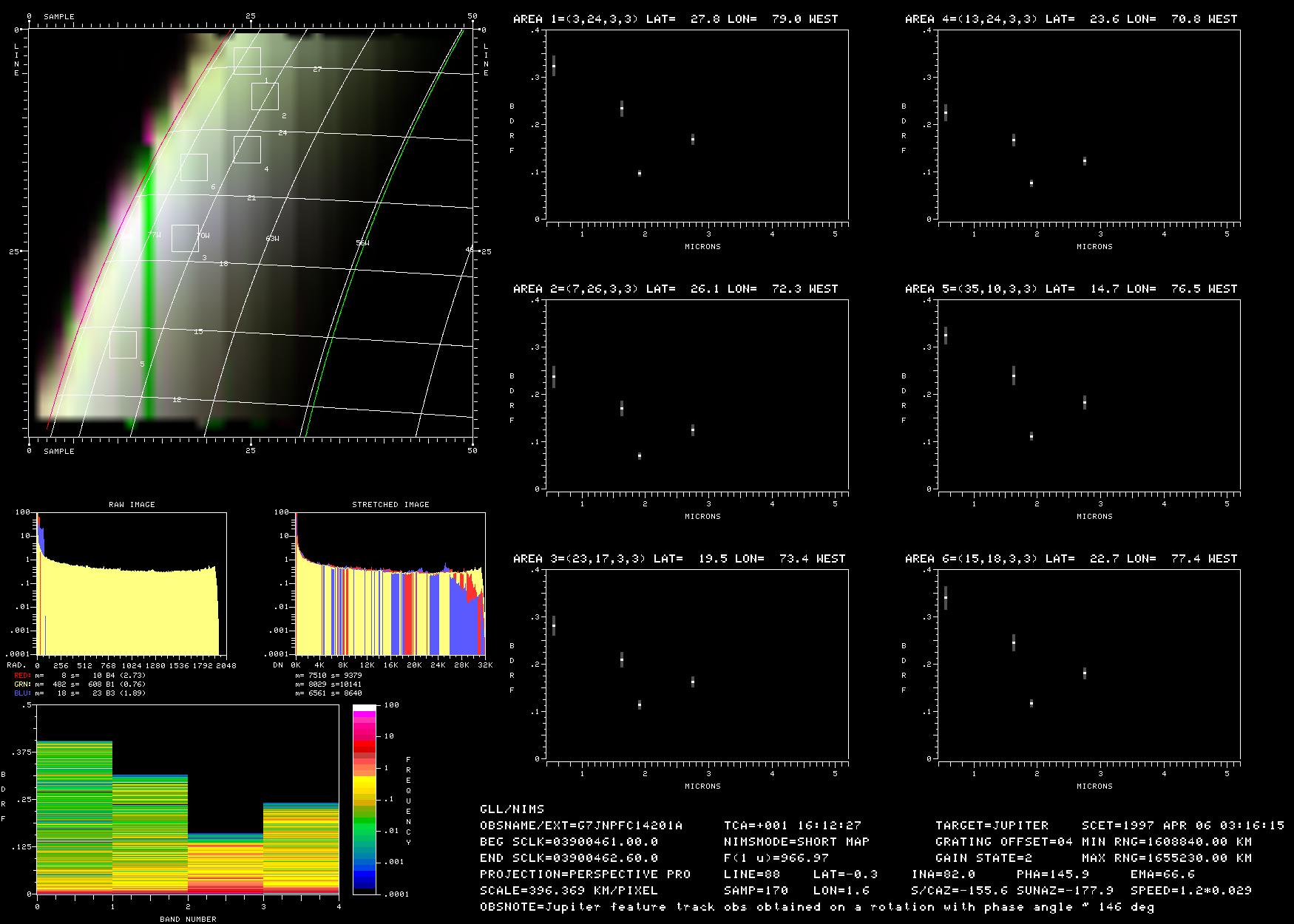Viewport: 1294px width, 924px height.
Task: Click the area 5 box near the image bottom
Action: (x=123, y=344)
